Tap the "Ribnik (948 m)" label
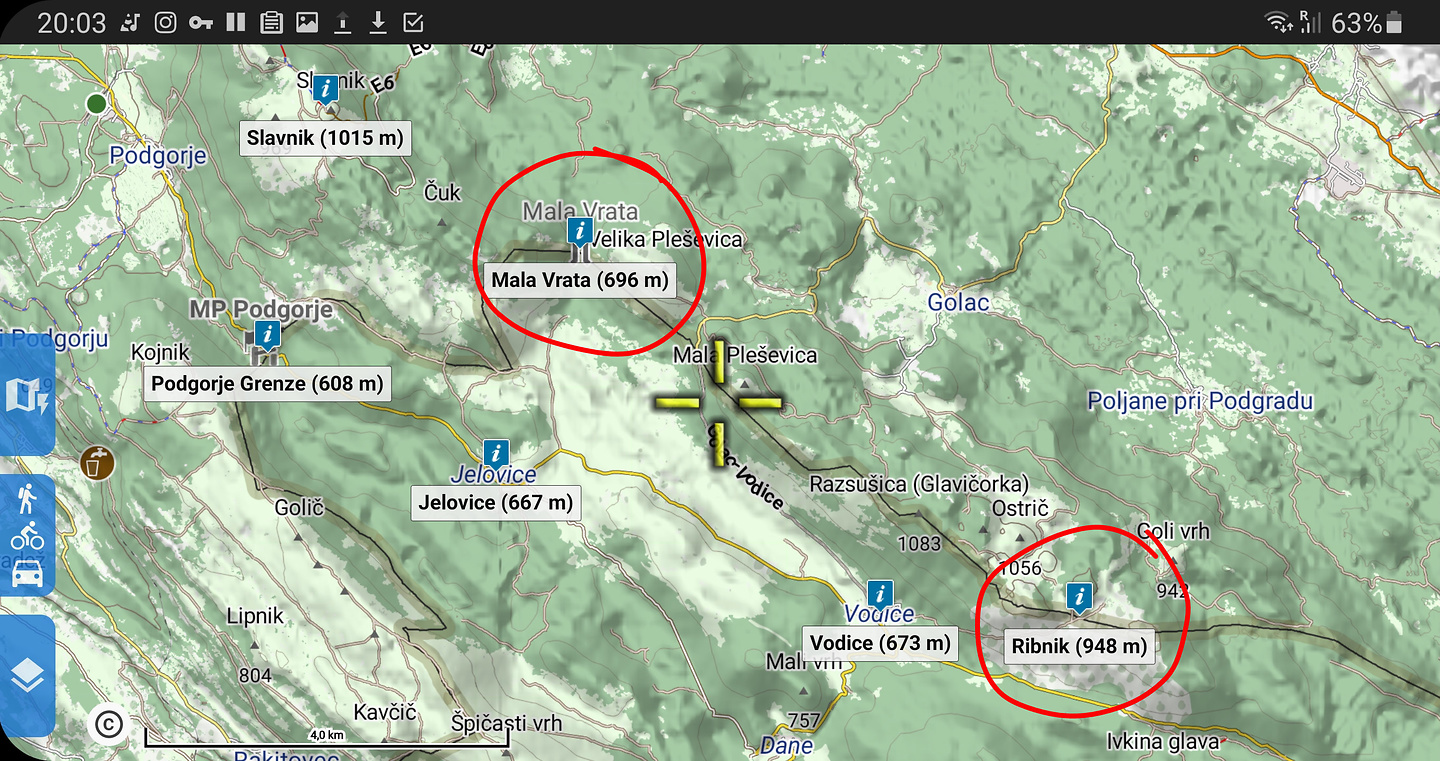The width and height of the screenshot is (1440, 761). click(1079, 646)
